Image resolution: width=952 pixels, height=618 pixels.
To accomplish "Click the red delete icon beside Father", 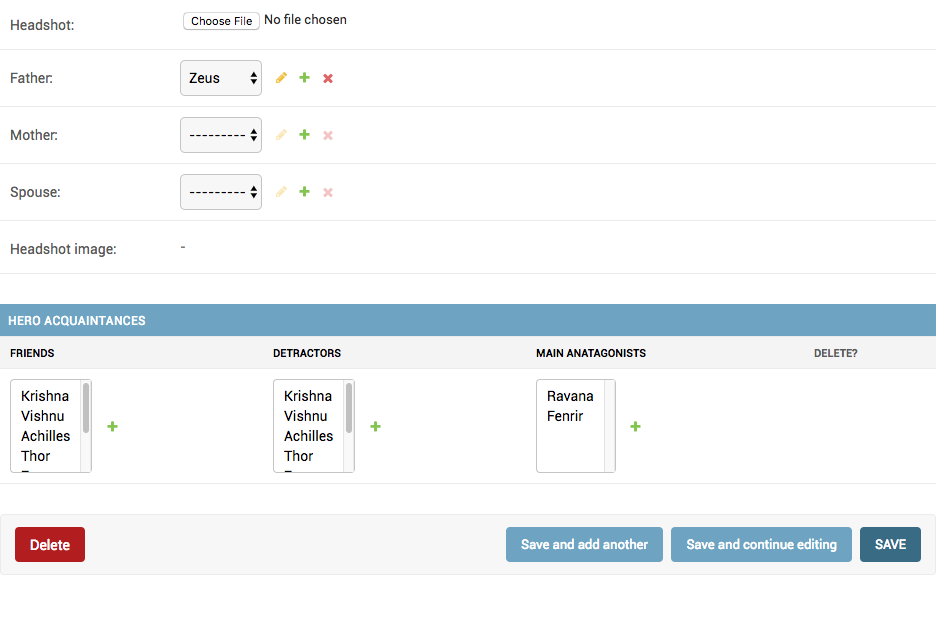I will [x=328, y=78].
